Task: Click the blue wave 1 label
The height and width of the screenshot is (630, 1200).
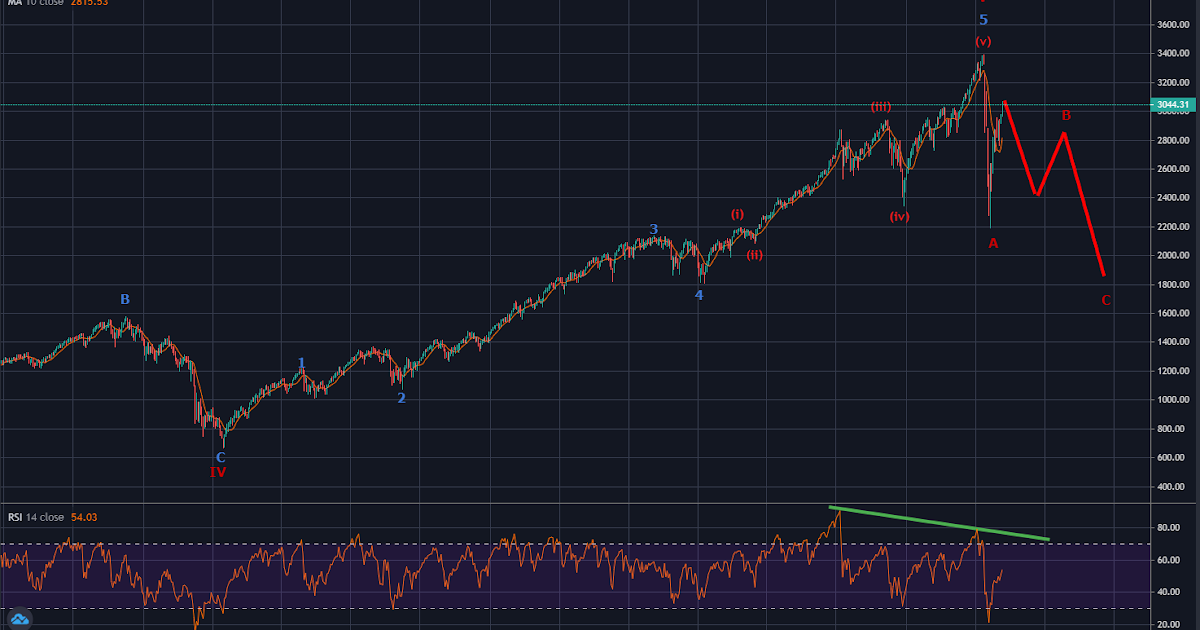Action: pyautogui.click(x=302, y=363)
